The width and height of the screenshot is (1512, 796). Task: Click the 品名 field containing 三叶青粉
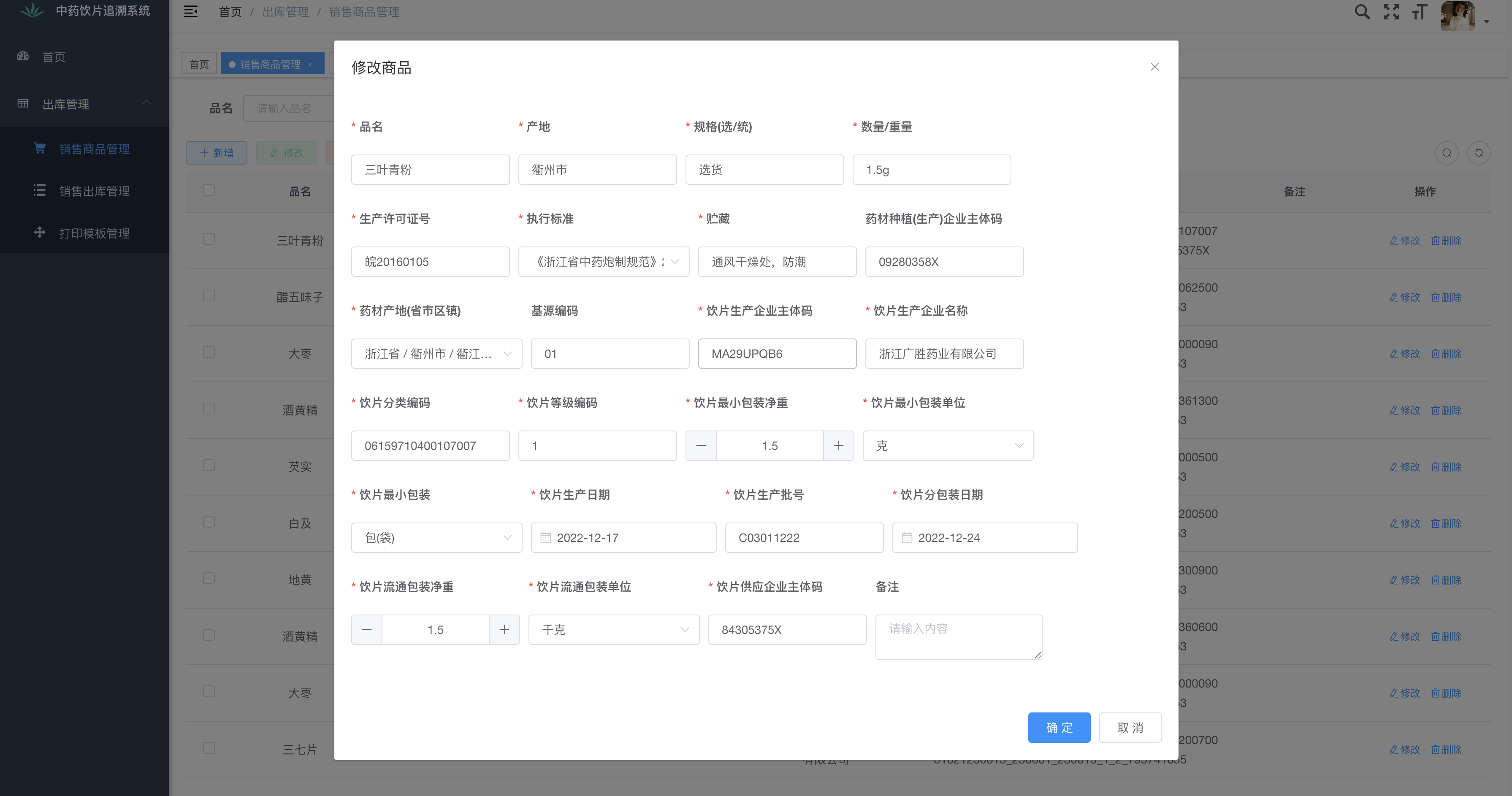(x=430, y=170)
